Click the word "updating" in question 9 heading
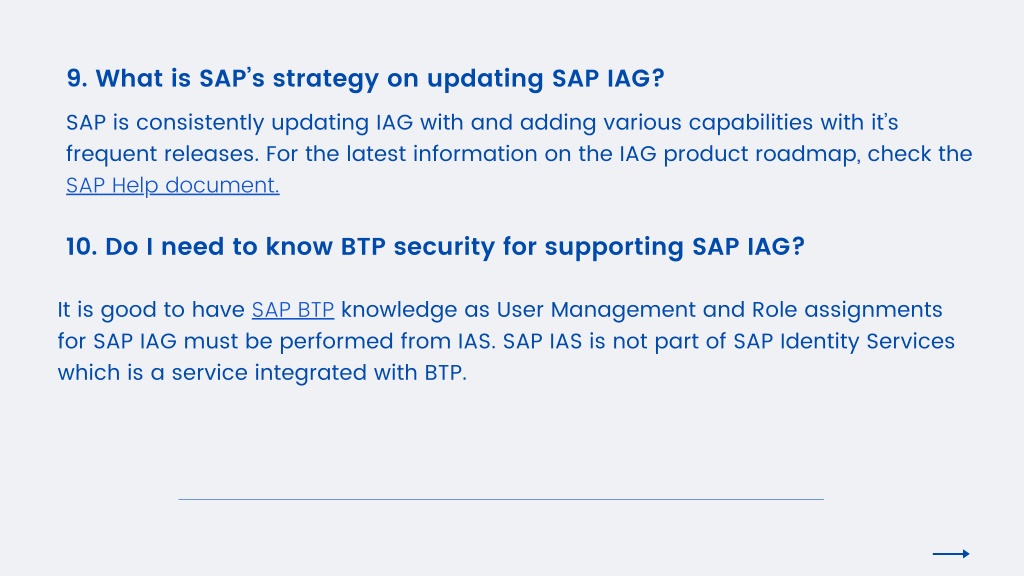 click(x=485, y=79)
